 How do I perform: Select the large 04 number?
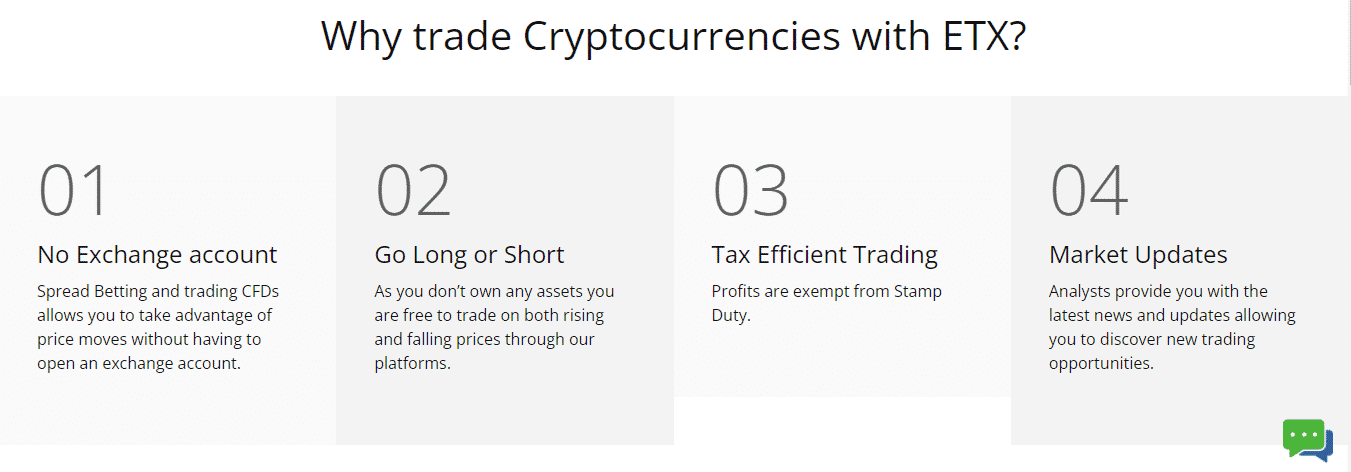(1089, 190)
